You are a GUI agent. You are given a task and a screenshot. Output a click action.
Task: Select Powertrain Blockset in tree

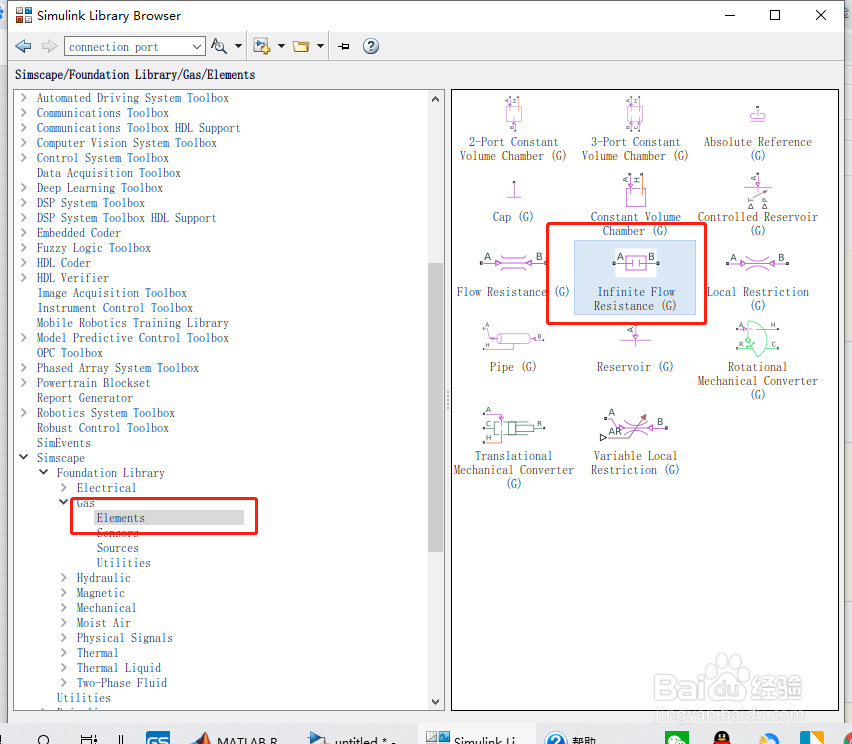coord(93,383)
